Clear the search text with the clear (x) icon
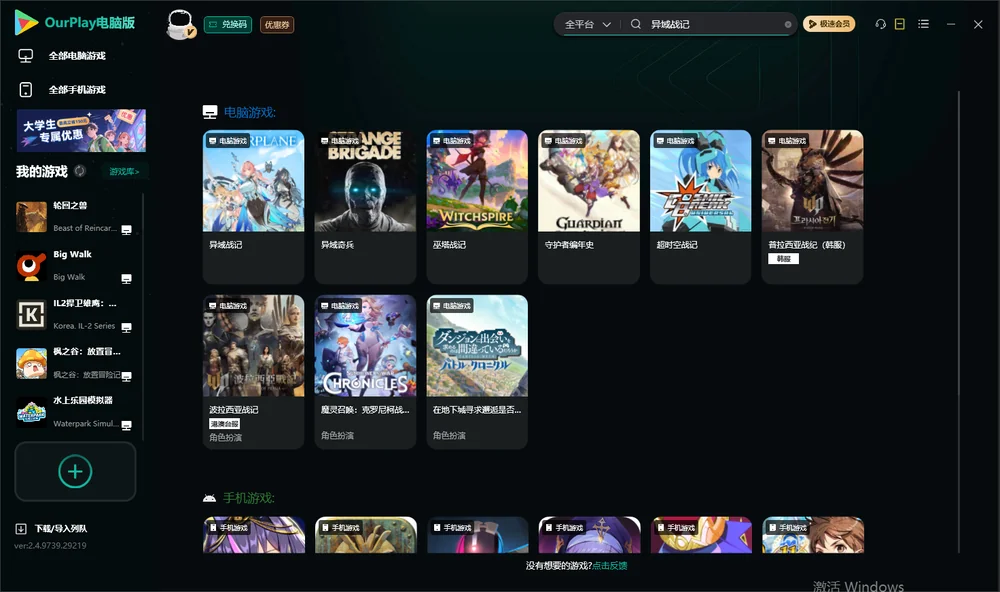 (788, 24)
